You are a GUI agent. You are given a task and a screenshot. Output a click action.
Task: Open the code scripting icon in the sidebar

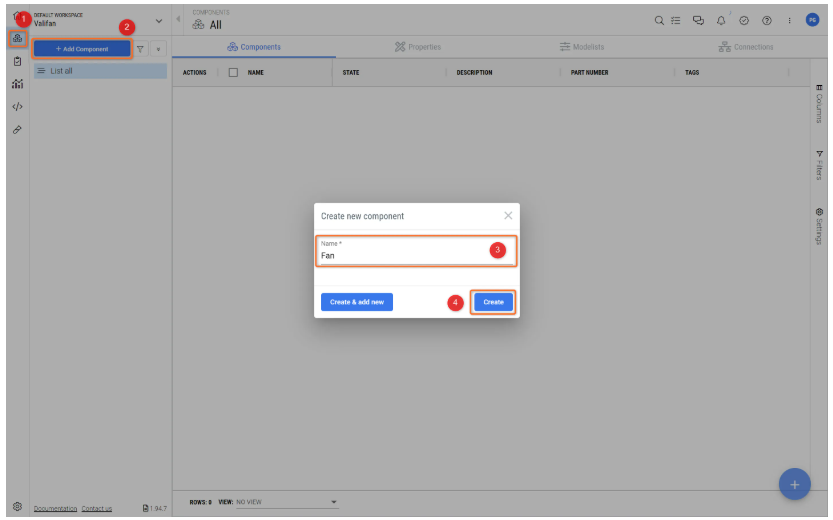[18, 107]
